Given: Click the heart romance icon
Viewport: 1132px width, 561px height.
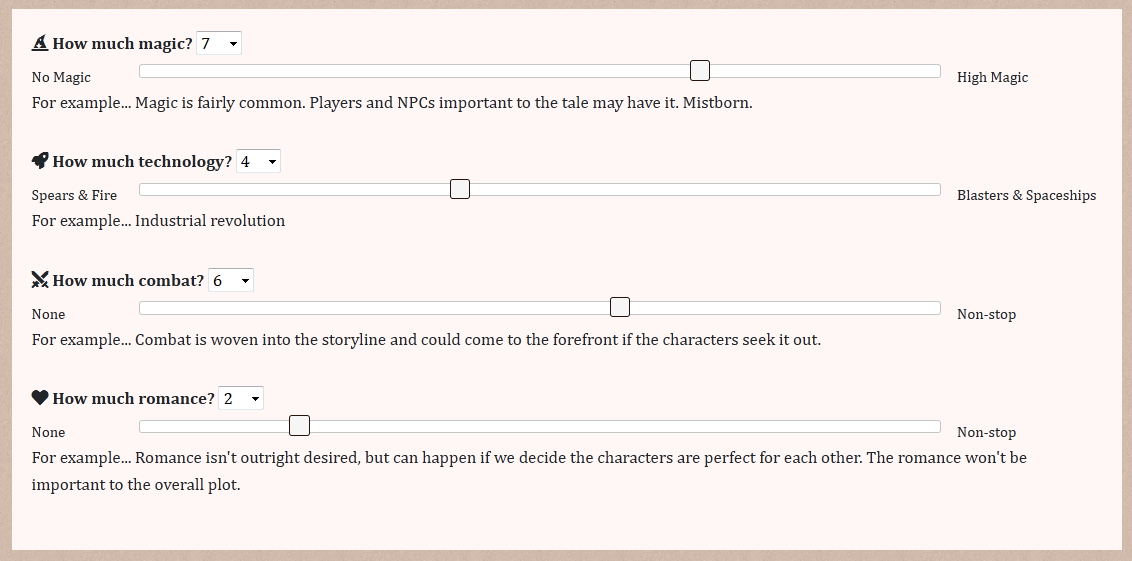Looking at the screenshot, I should pyautogui.click(x=40, y=398).
